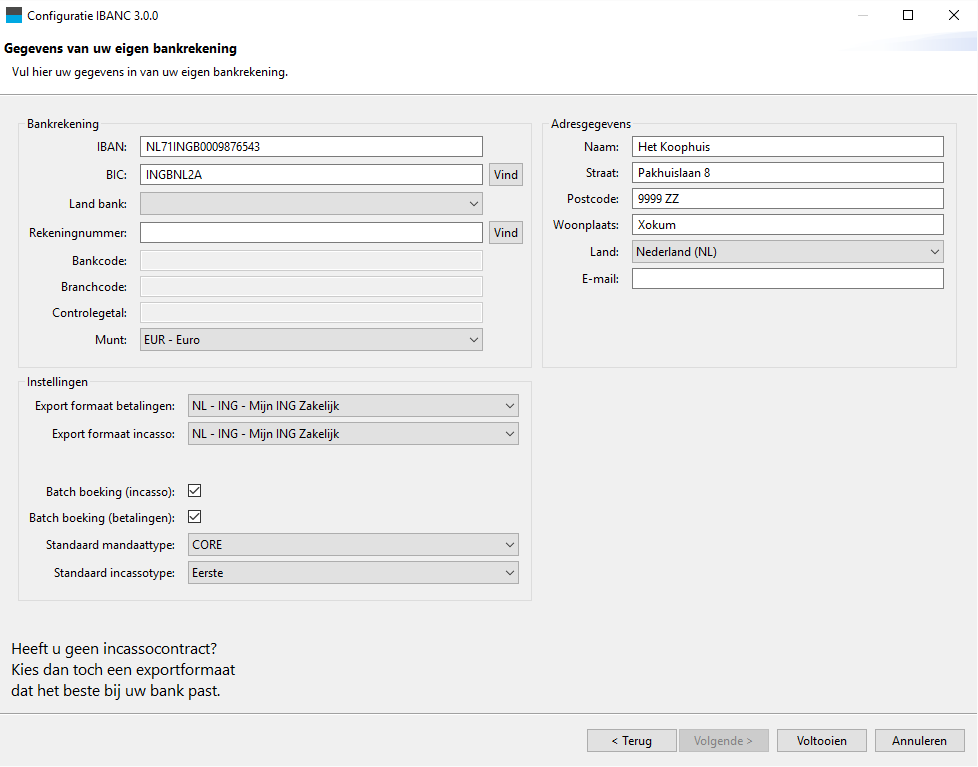Open the Land country dropdown
Screen dimensions: 978x767
(x=788, y=252)
